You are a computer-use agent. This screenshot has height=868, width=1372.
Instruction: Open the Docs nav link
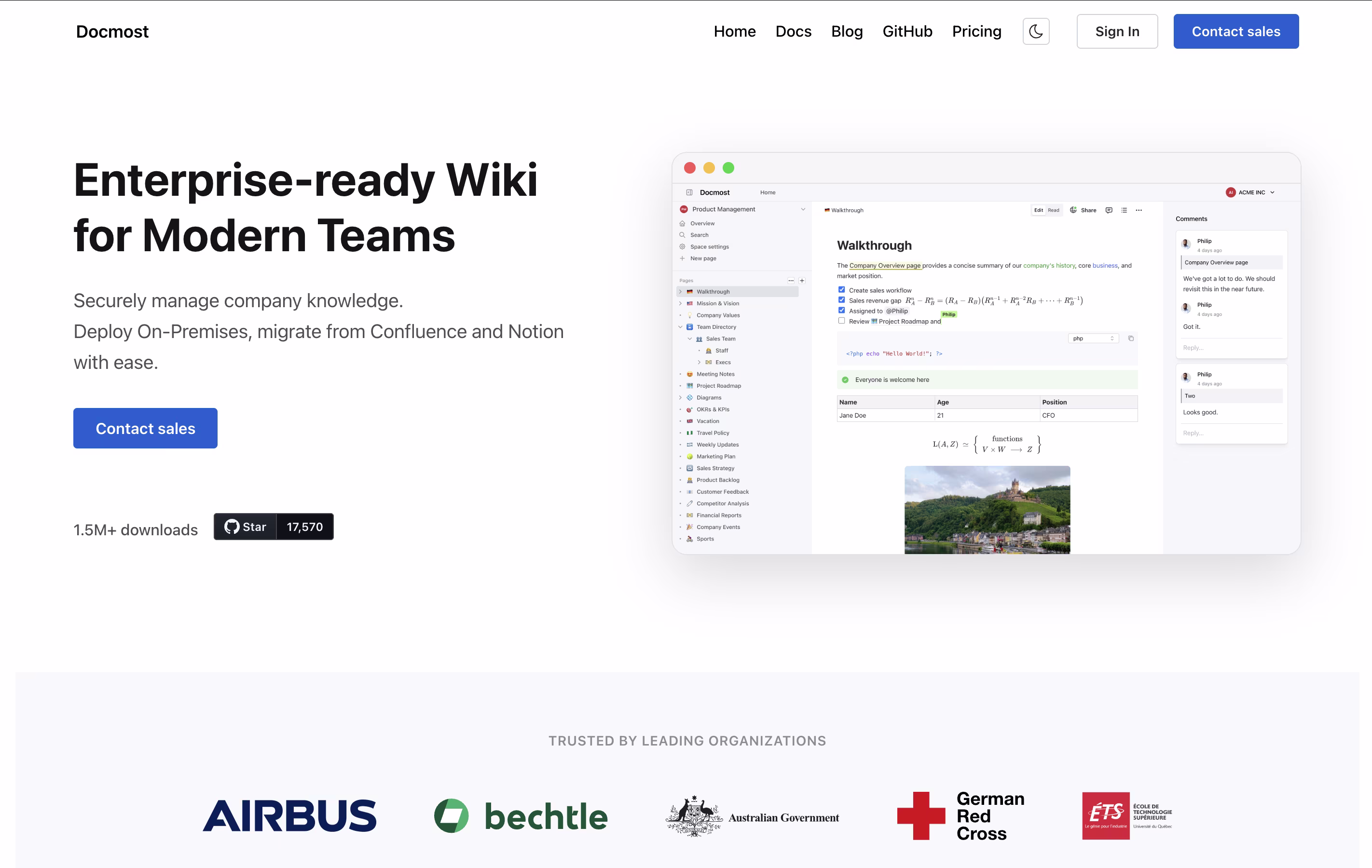pyautogui.click(x=793, y=31)
